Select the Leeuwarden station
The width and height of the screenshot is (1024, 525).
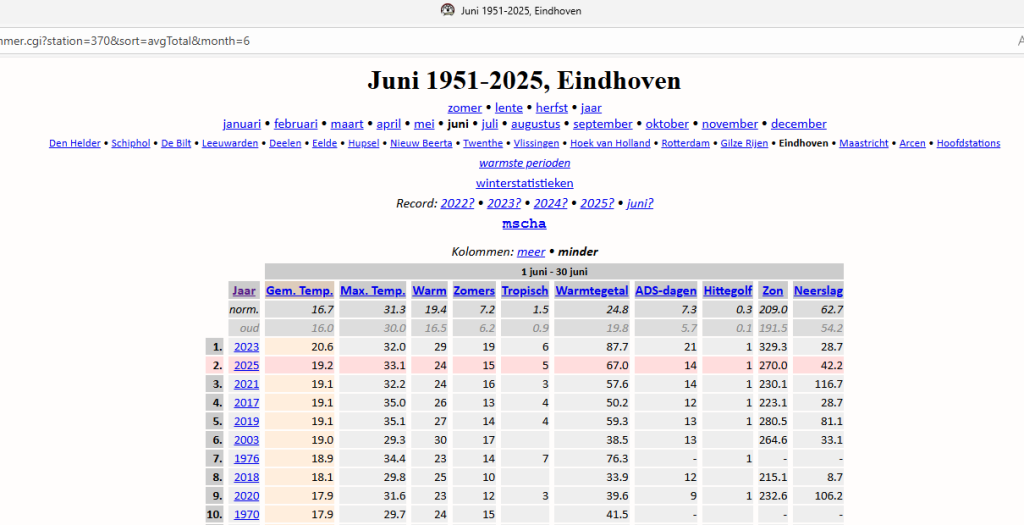tap(230, 143)
